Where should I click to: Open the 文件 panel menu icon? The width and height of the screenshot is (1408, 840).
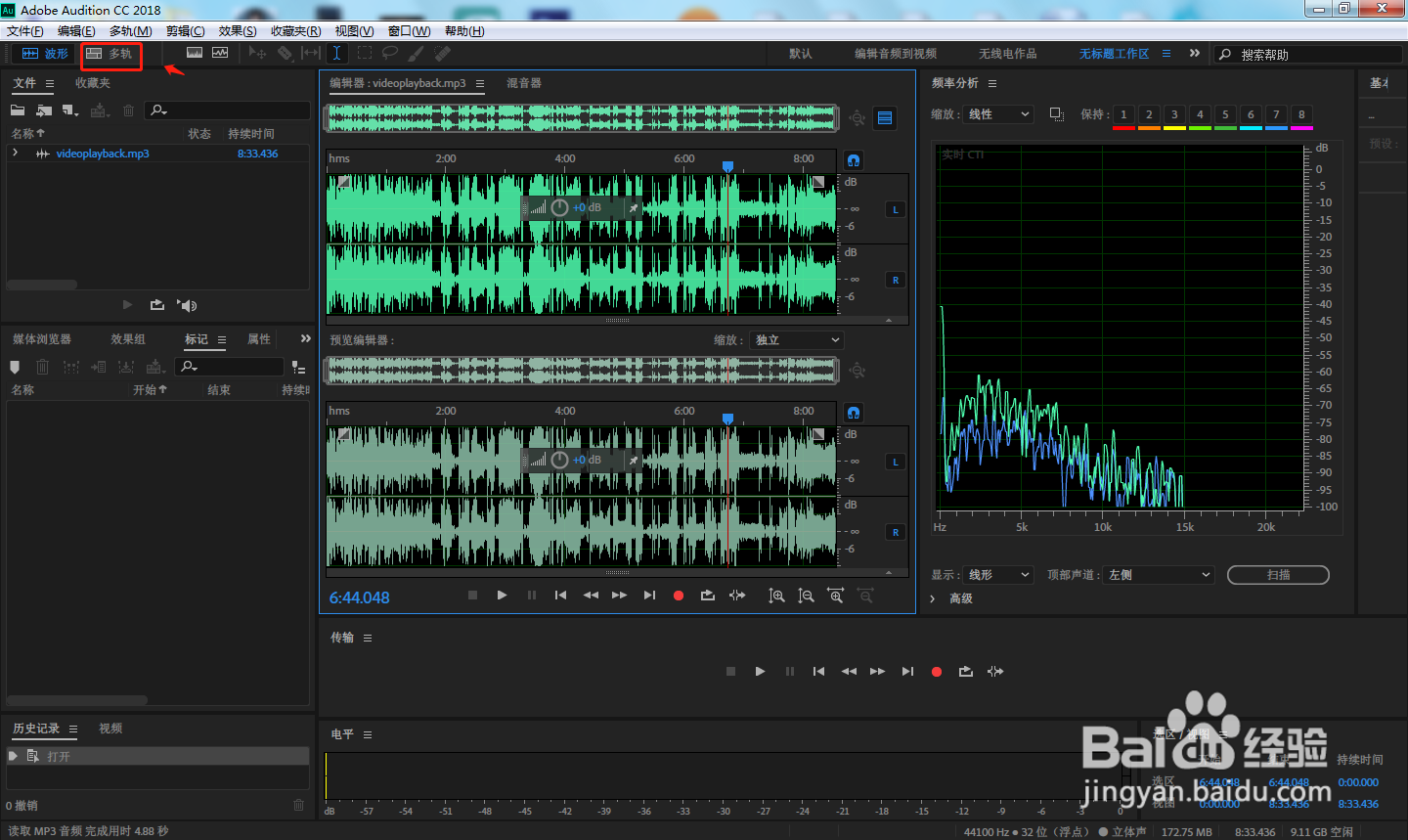click(50, 84)
